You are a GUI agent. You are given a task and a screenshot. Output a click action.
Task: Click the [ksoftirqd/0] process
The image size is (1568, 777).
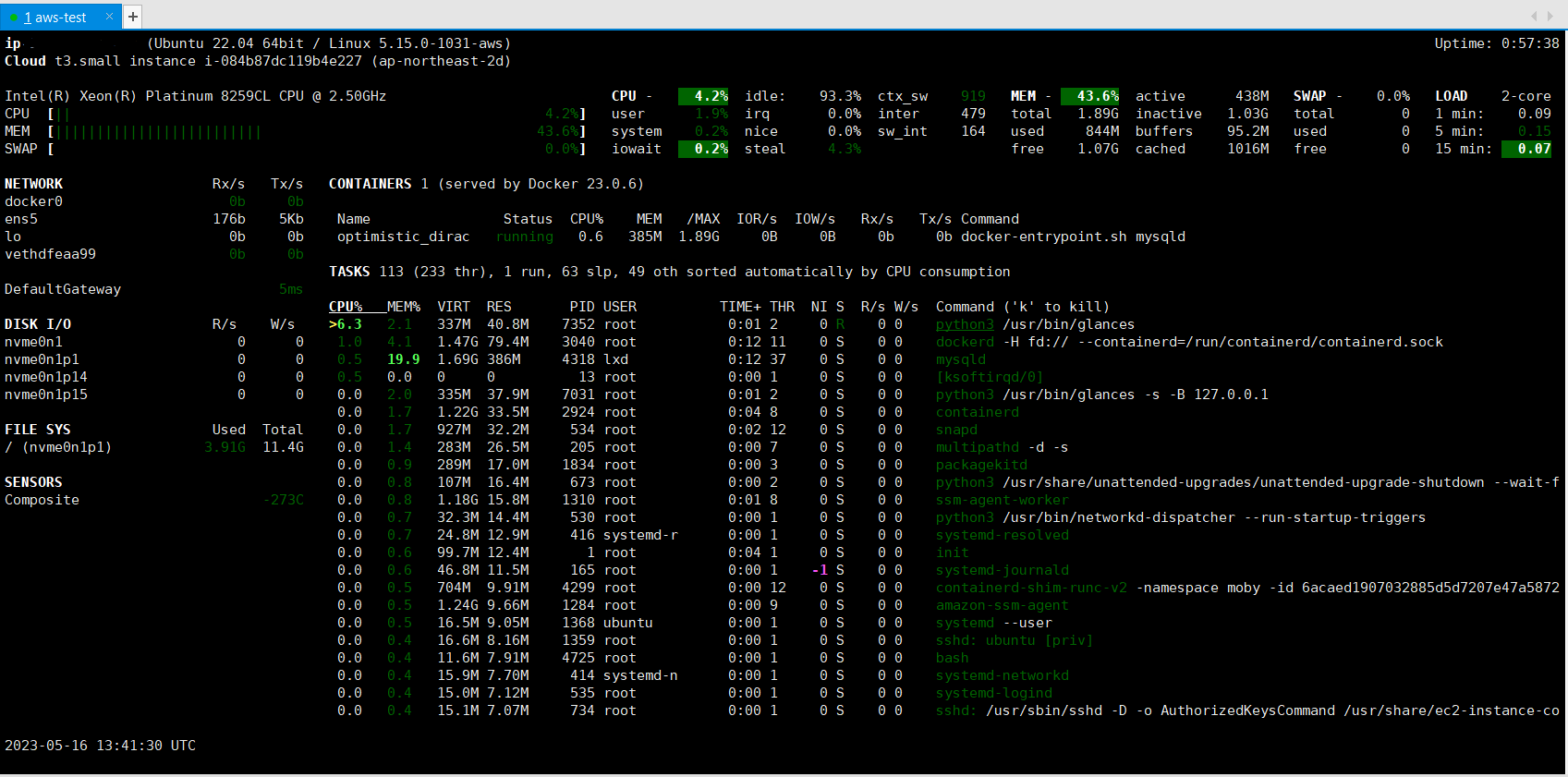pyautogui.click(x=990, y=377)
